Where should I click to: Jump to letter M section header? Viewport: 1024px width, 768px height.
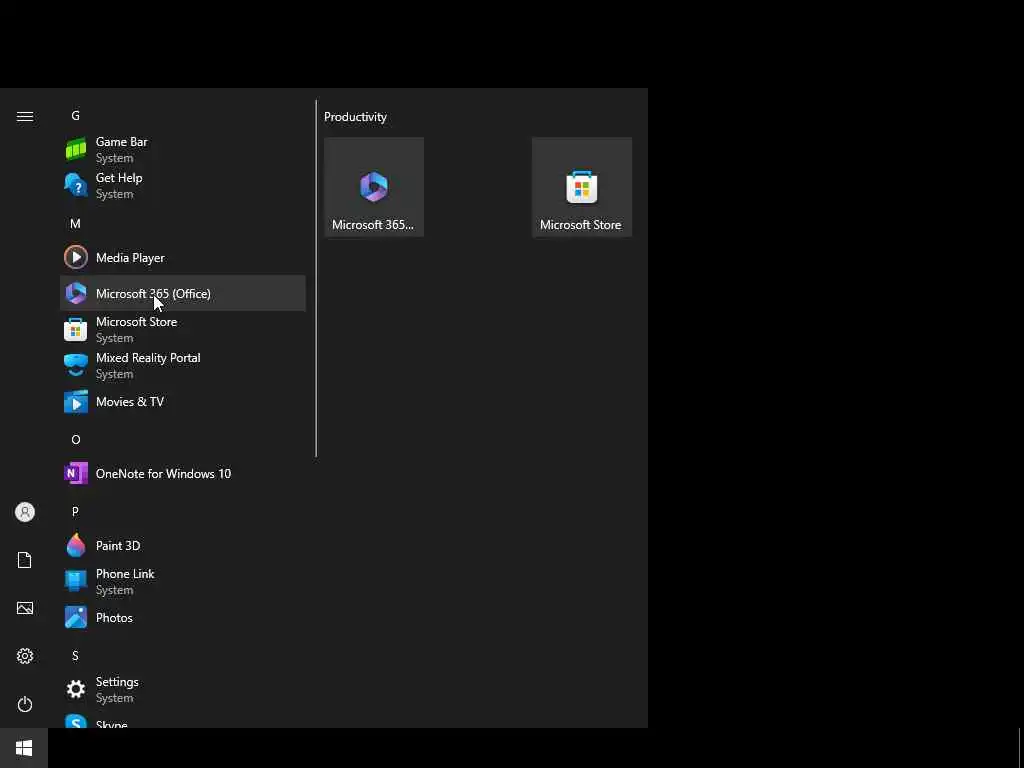pyautogui.click(x=76, y=223)
